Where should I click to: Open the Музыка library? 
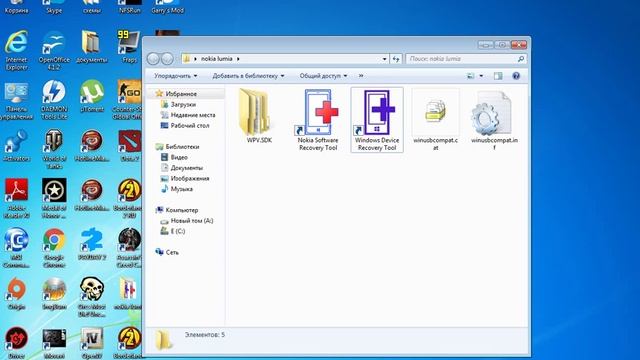click(x=182, y=189)
